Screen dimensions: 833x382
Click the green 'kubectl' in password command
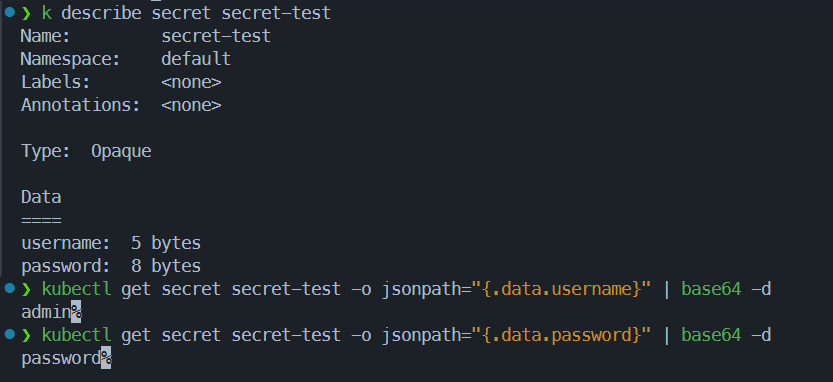click(76, 335)
